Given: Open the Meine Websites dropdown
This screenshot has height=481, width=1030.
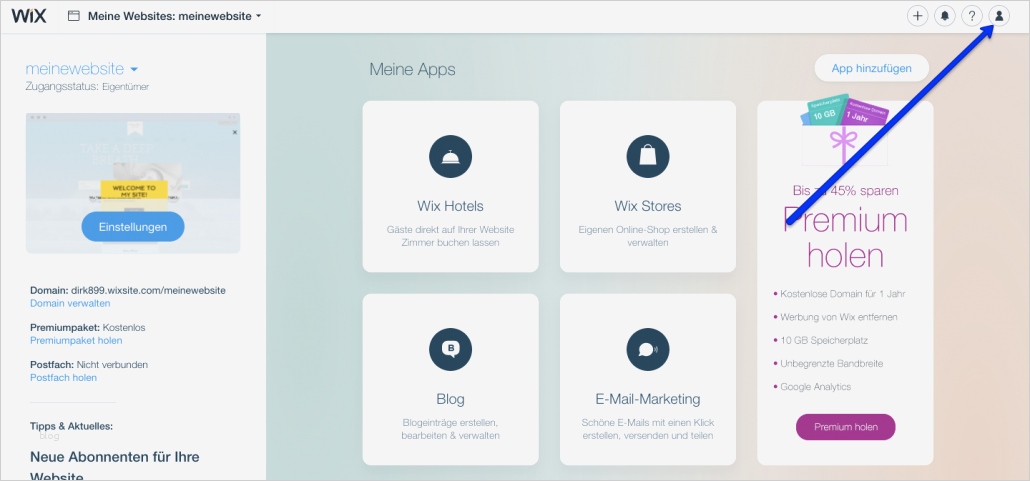Looking at the screenshot, I should click(174, 16).
